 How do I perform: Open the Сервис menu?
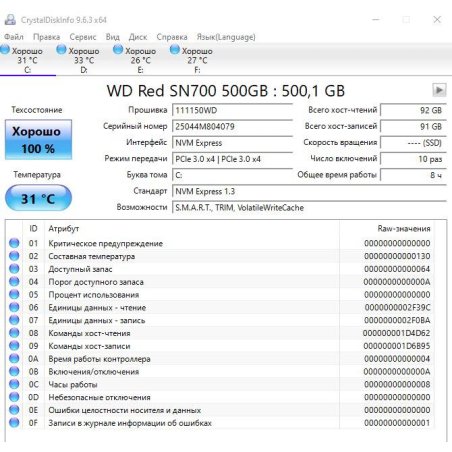83,37
